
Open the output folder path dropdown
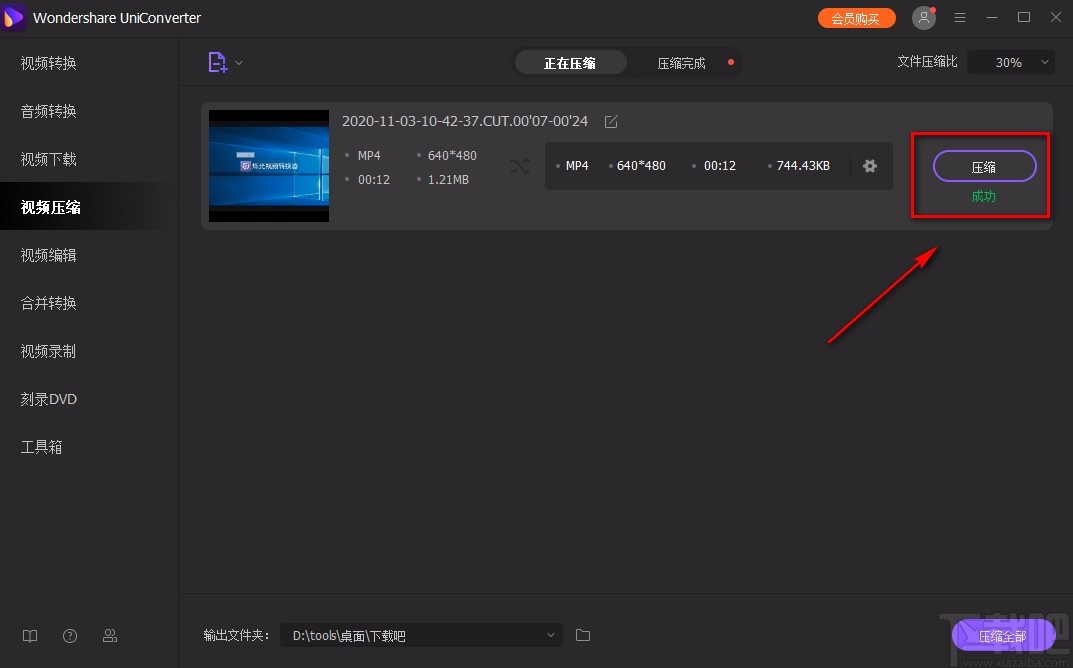tap(550, 635)
